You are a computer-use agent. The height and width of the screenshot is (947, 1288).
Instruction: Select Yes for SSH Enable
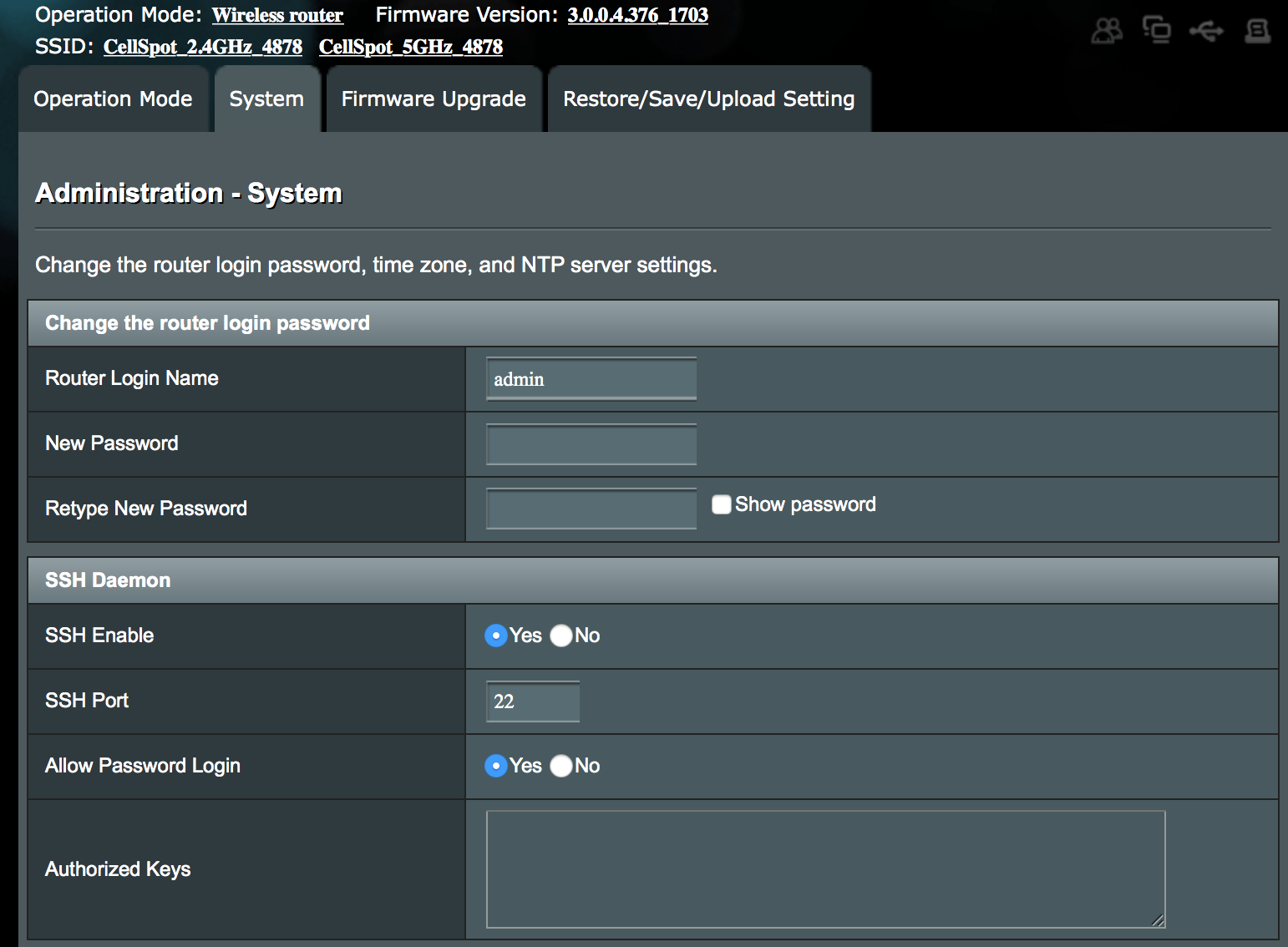coord(496,636)
